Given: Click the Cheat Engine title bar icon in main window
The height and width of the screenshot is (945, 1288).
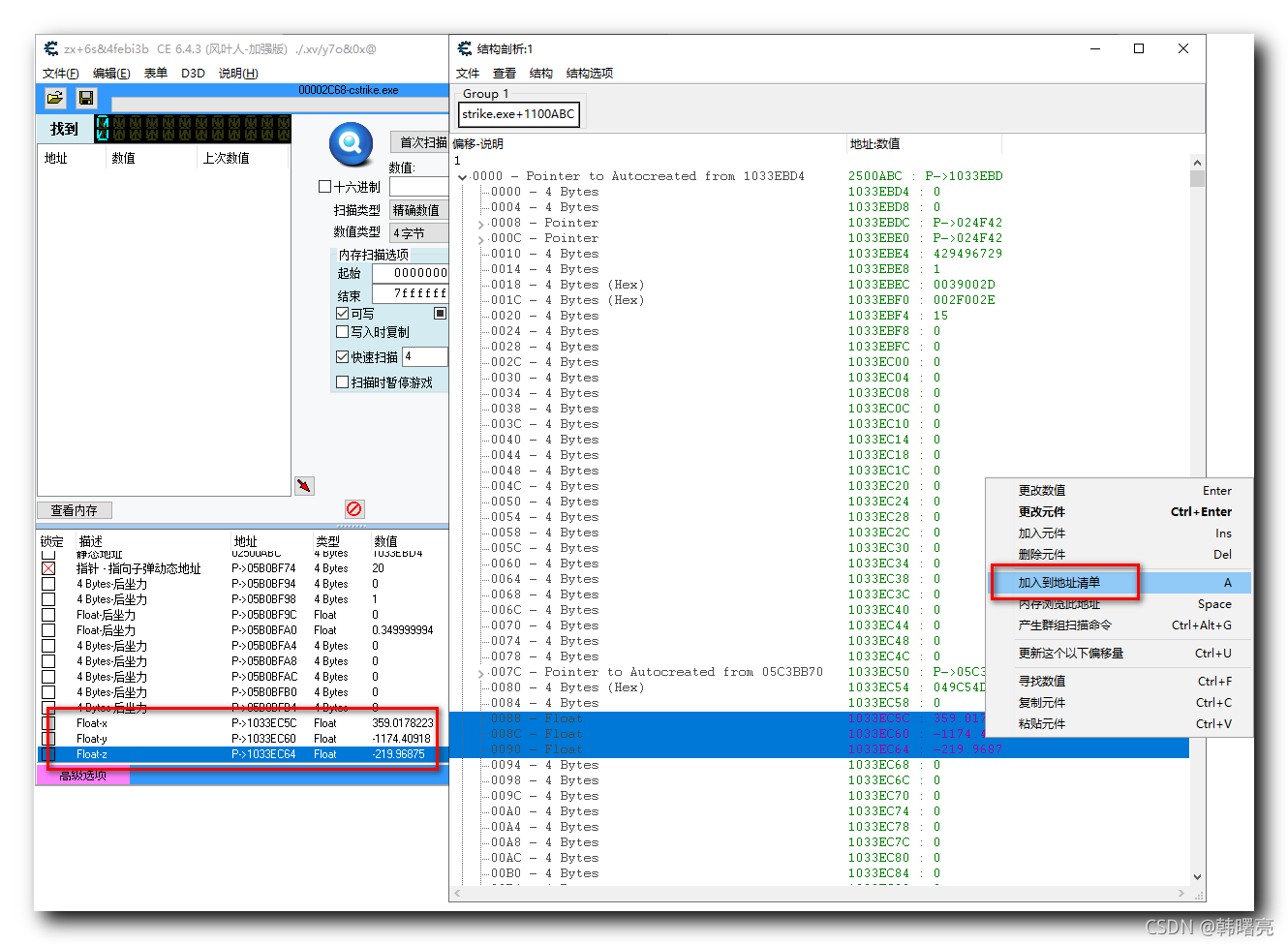Looking at the screenshot, I should click(51, 48).
